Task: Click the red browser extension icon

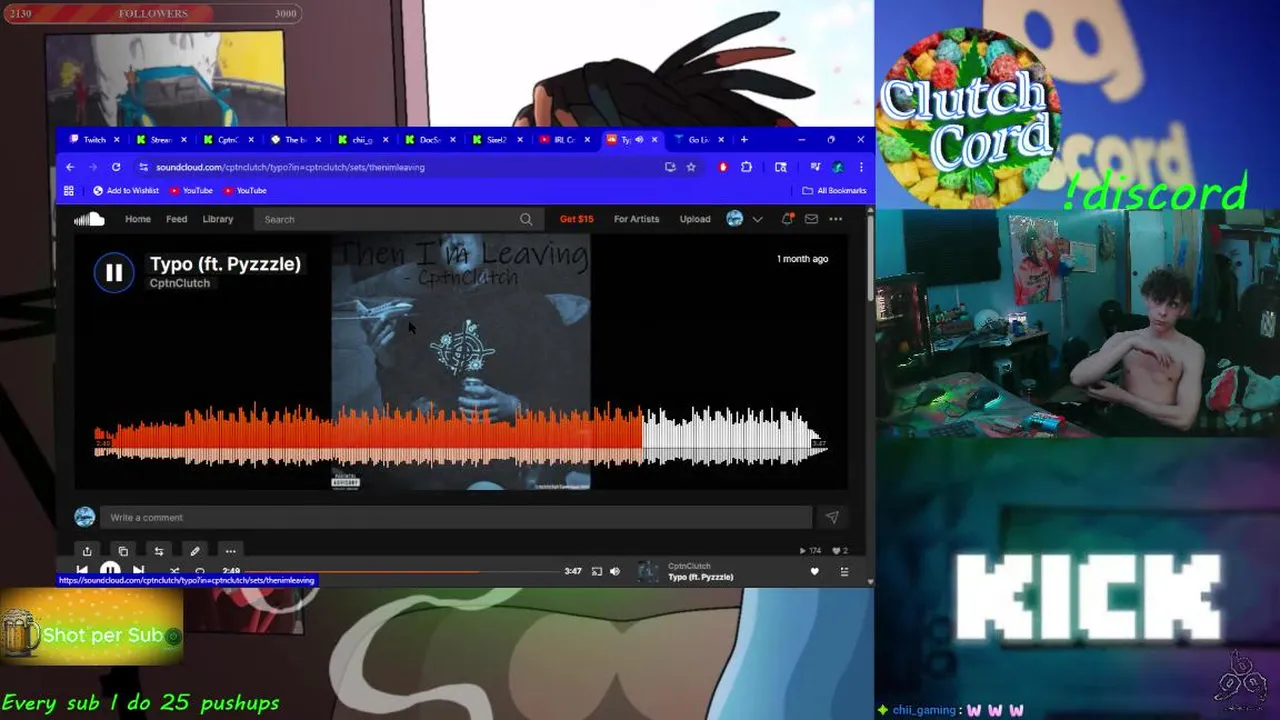Action: click(723, 167)
